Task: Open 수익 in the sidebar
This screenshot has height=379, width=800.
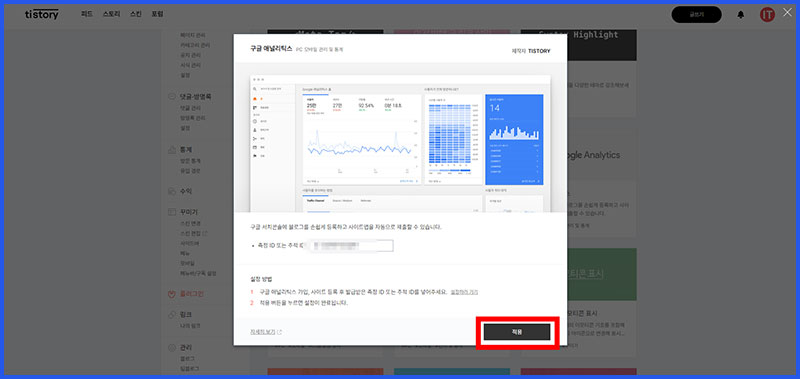Action: click(186, 191)
